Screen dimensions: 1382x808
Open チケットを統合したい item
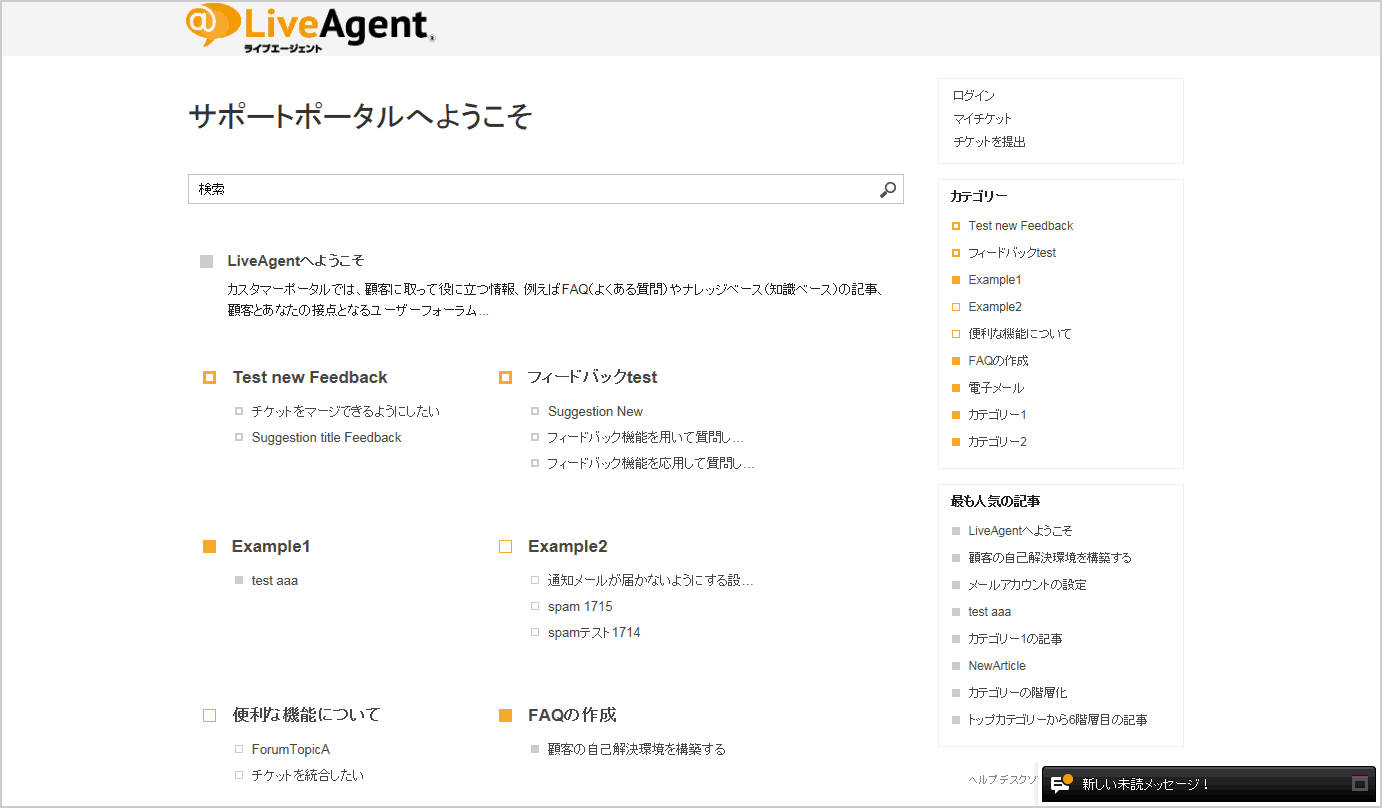pyautogui.click(x=308, y=775)
